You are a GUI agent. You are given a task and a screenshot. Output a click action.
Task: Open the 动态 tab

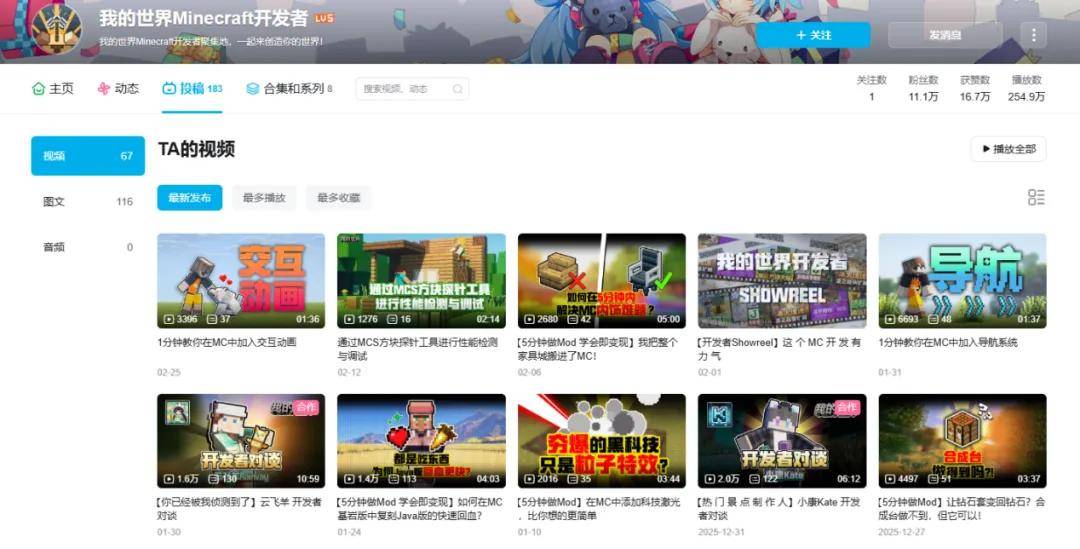click(x=118, y=89)
